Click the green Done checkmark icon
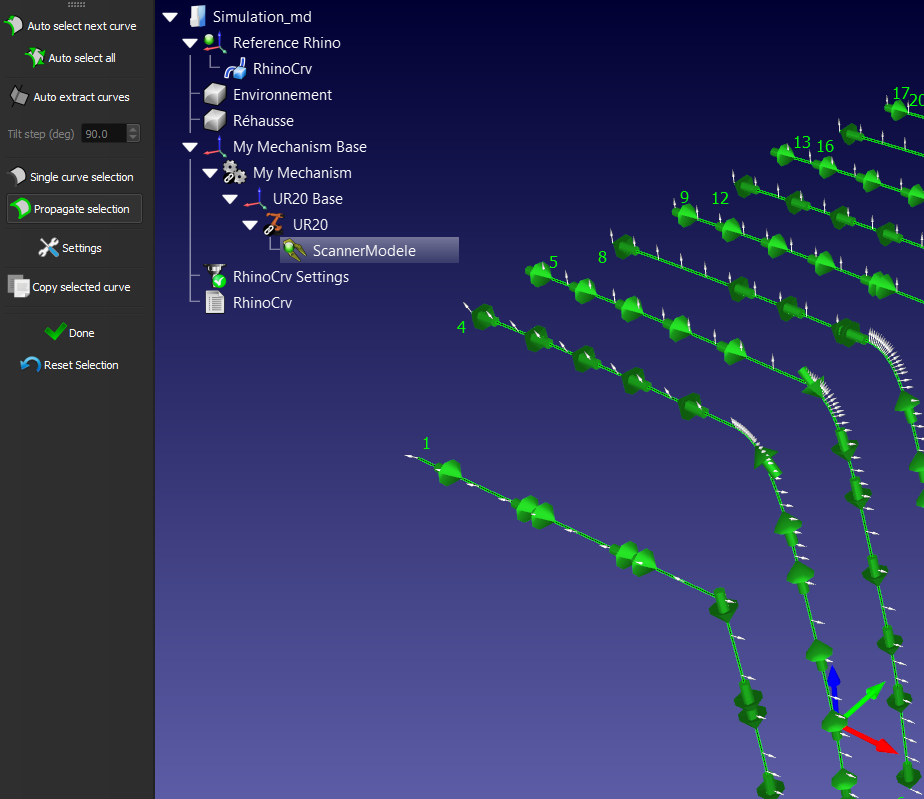924x799 pixels. [x=55, y=332]
